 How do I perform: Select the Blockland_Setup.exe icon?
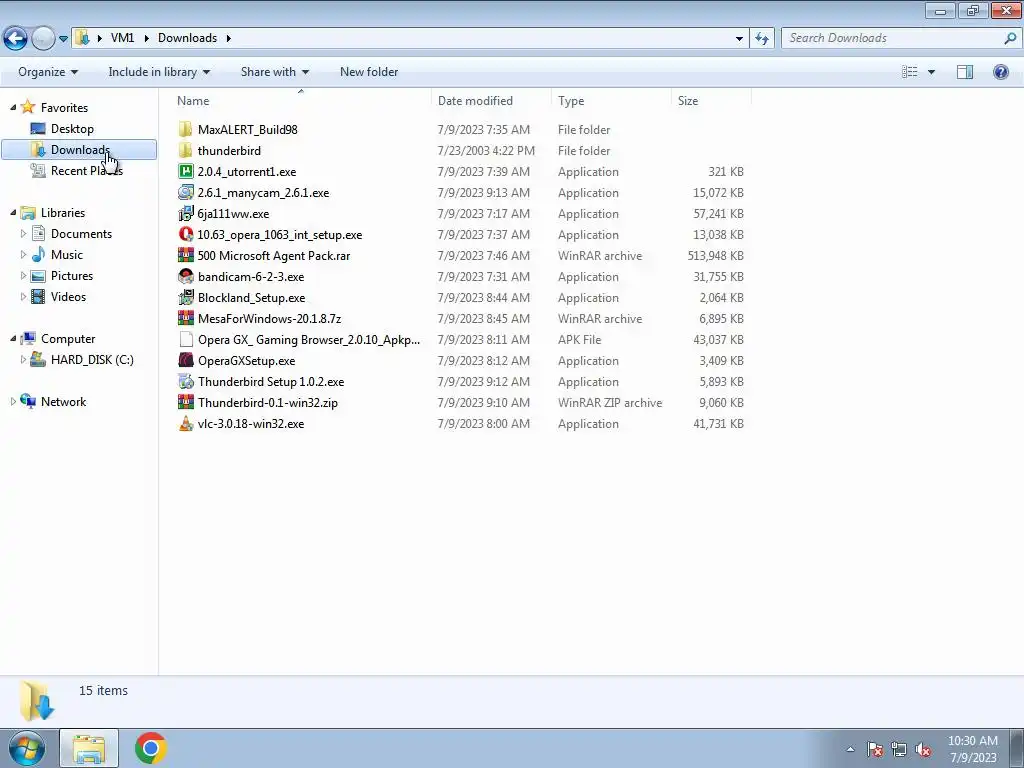tap(185, 297)
